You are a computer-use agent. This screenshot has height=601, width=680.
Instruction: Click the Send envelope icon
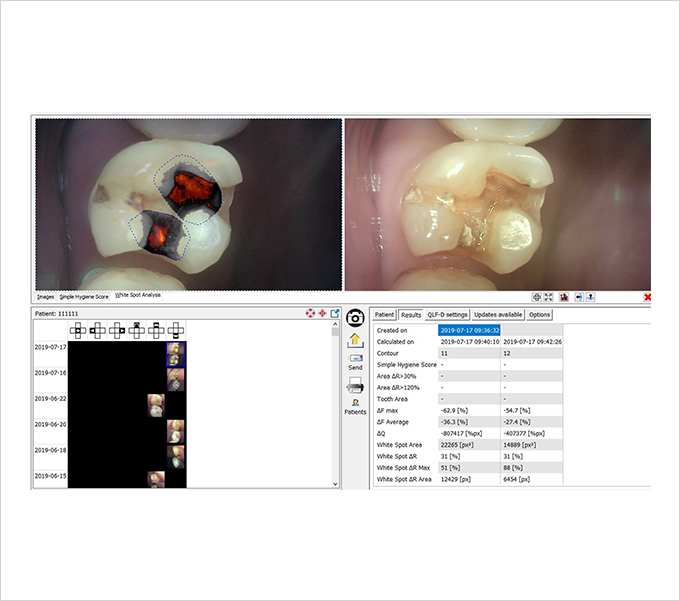pyautogui.click(x=355, y=359)
